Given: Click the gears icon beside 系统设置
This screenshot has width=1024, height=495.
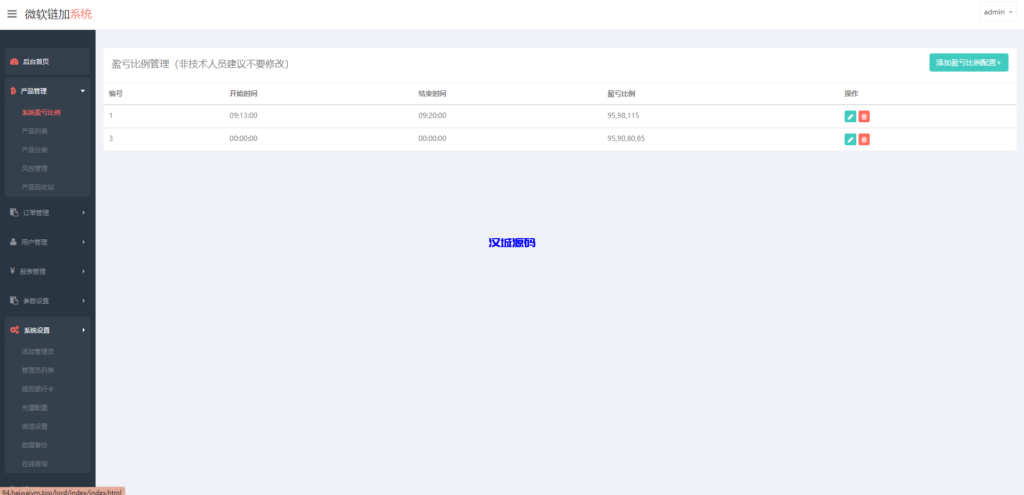Looking at the screenshot, I should tap(14, 330).
